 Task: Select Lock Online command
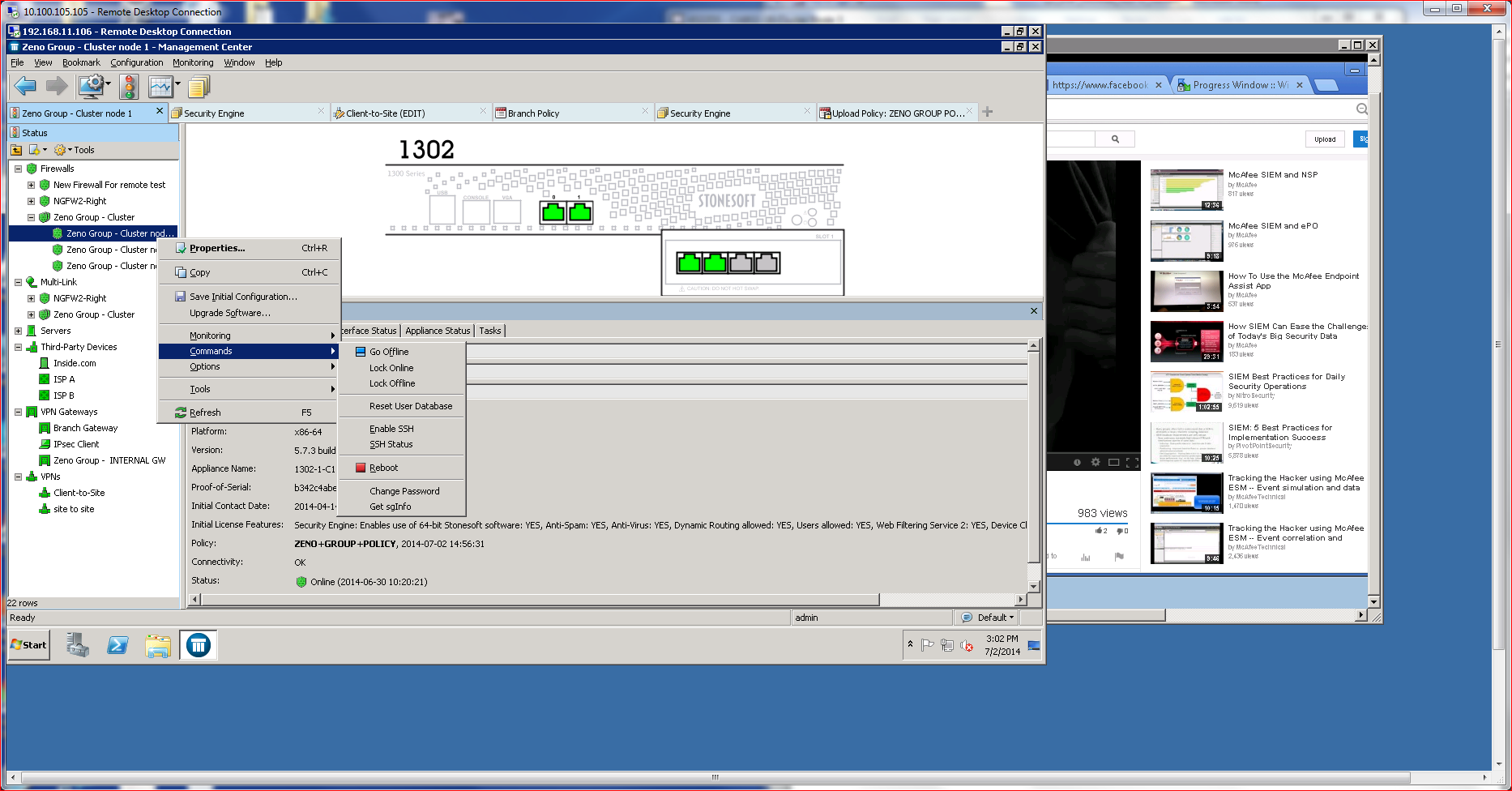(x=402, y=368)
